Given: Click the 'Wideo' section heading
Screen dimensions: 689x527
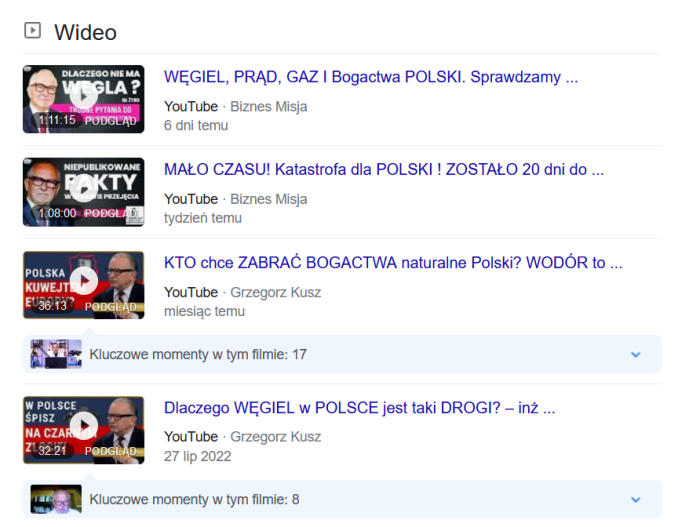Looking at the screenshot, I should (x=85, y=33).
